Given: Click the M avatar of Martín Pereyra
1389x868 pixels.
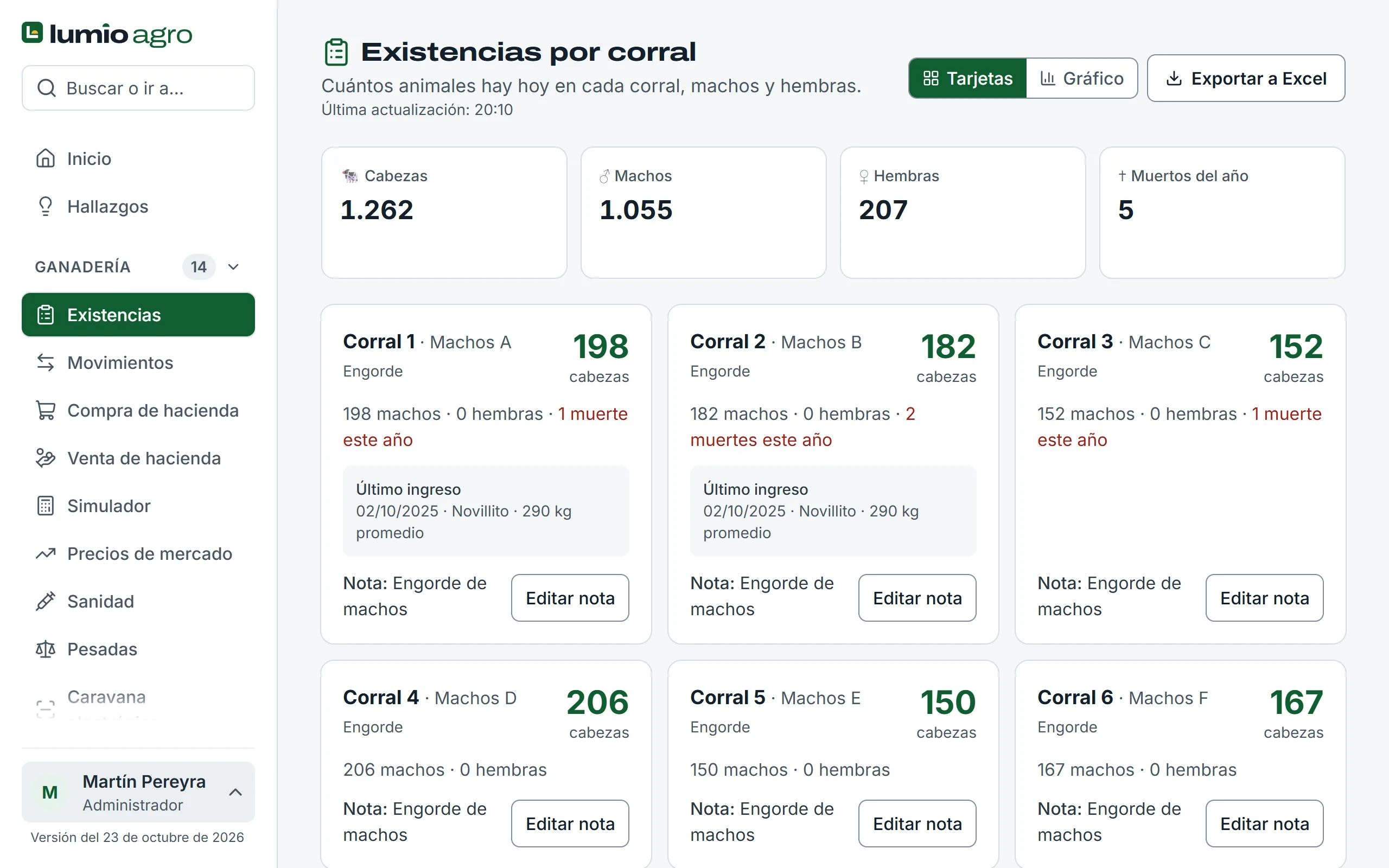Looking at the screenshot, I should (50, 792).
